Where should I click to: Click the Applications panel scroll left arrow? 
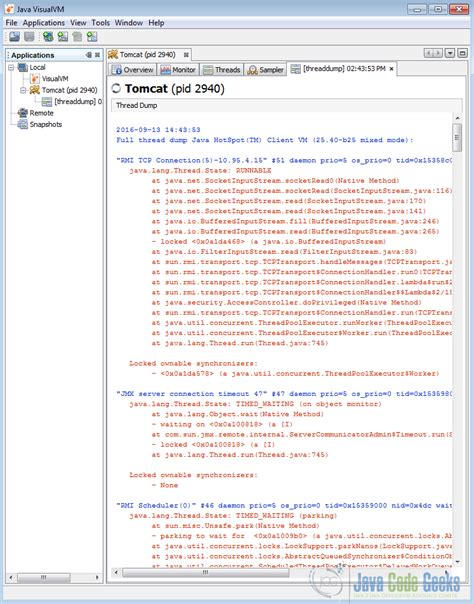click(x=11, y=577)
